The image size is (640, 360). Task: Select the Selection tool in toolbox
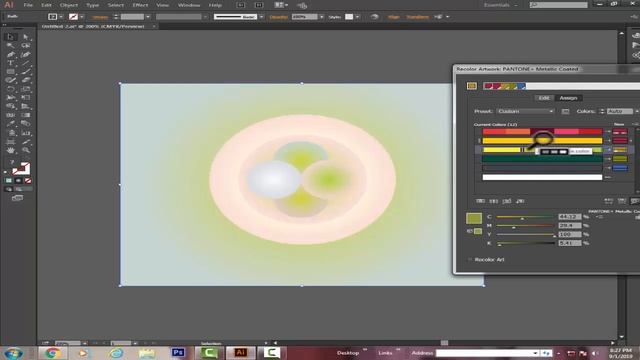[11, 37]
